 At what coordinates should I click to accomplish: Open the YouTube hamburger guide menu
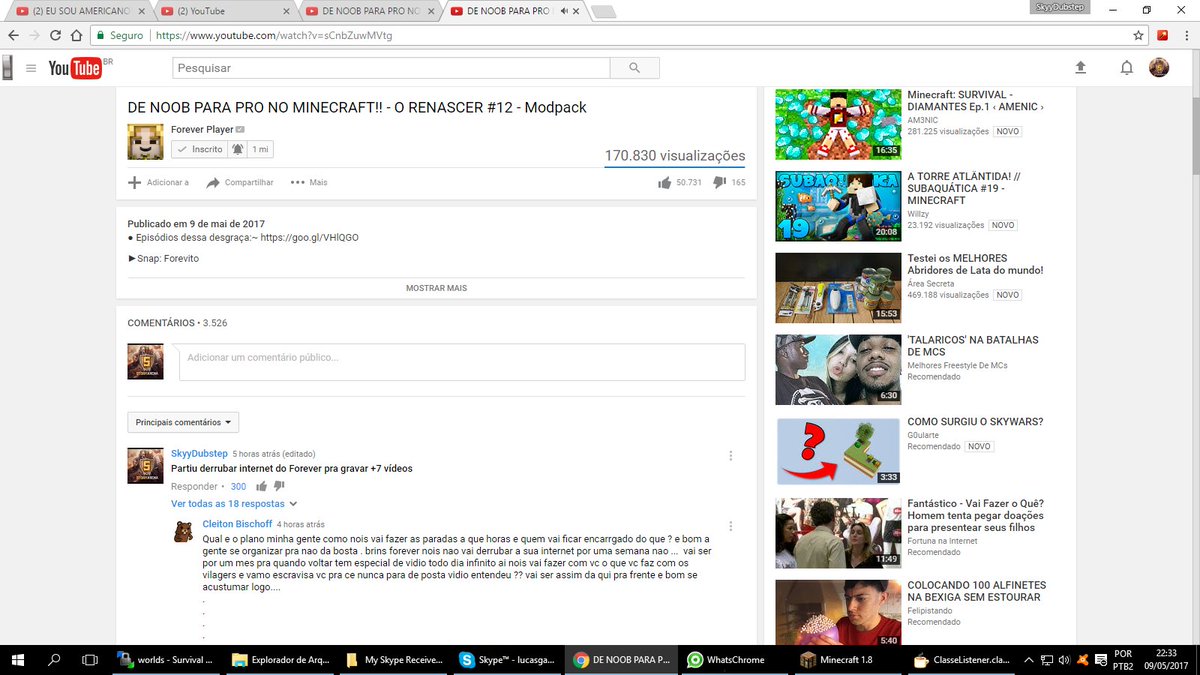31,68
